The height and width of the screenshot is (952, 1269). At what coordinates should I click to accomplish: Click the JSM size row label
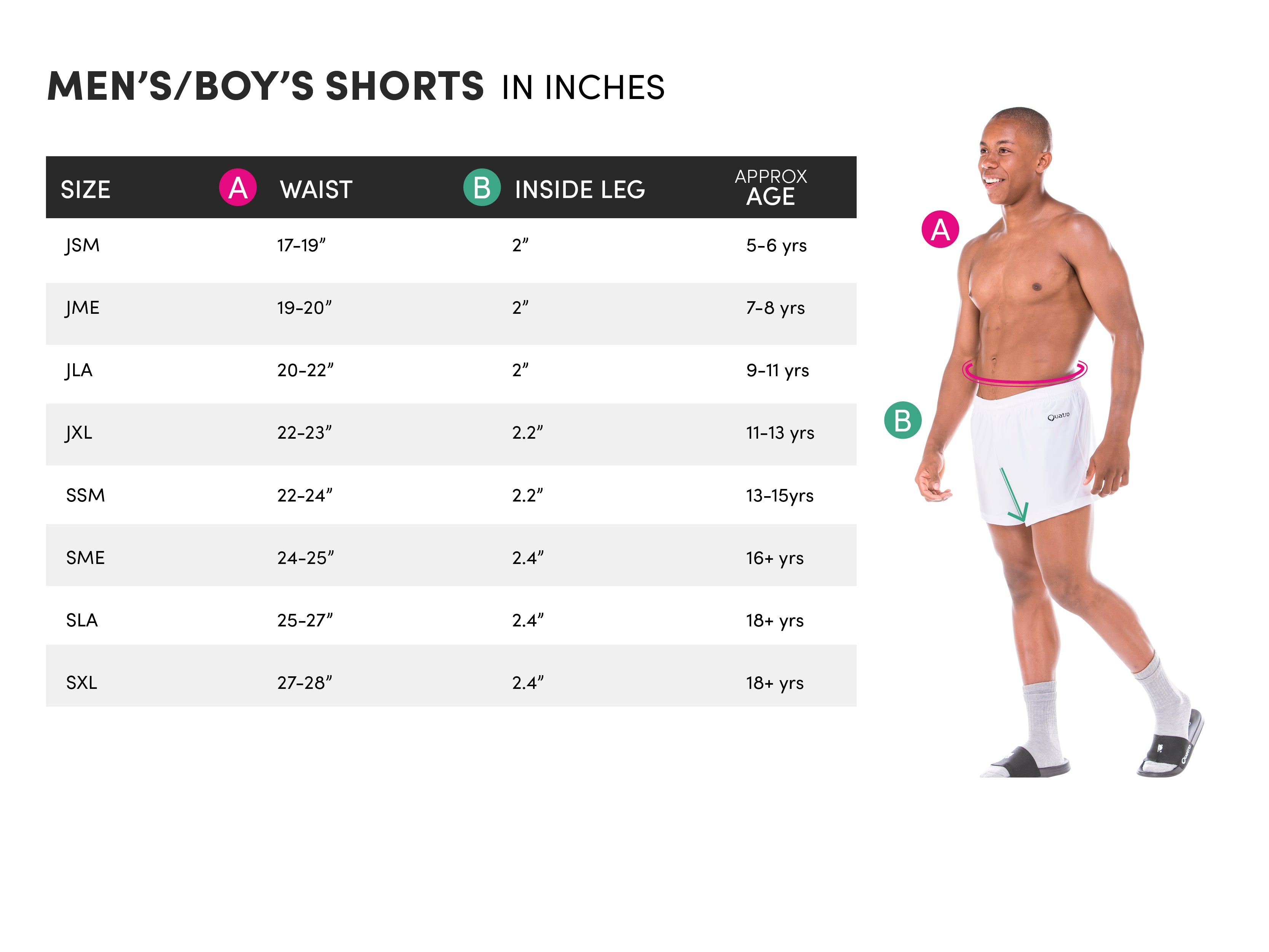(83, 245)
